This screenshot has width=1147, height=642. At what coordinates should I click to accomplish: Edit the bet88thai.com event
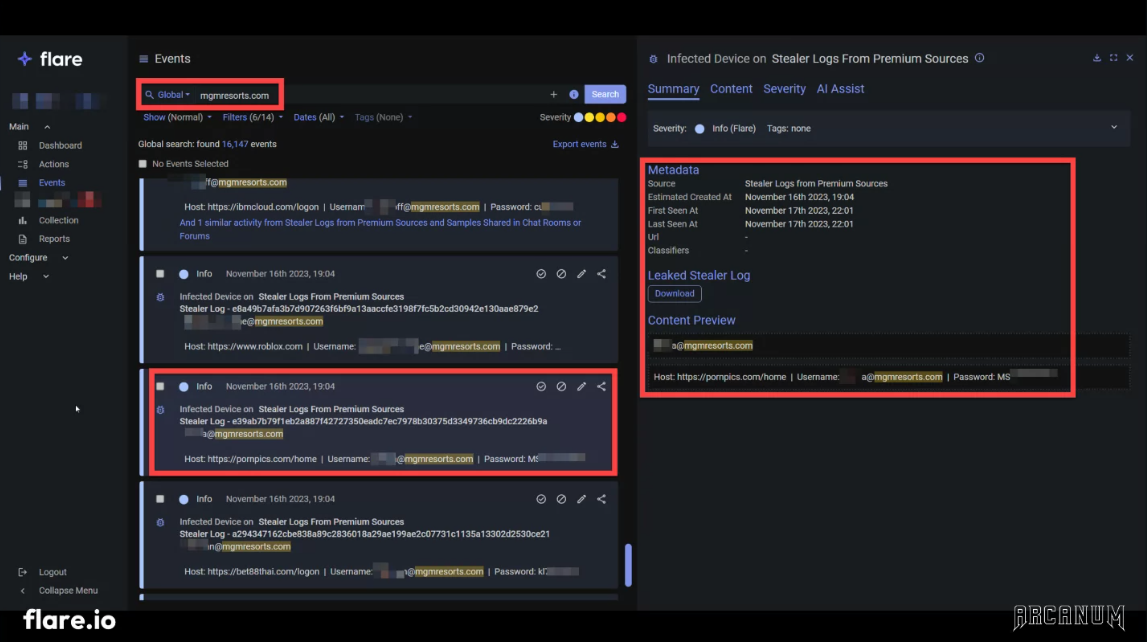(x=582, y=499)
